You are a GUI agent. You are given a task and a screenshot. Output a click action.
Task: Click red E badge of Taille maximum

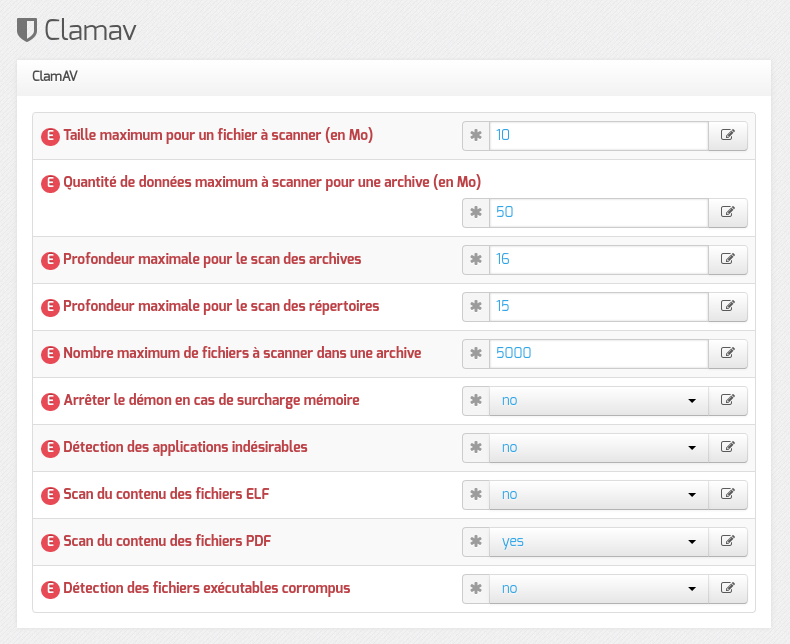[50, 136]
